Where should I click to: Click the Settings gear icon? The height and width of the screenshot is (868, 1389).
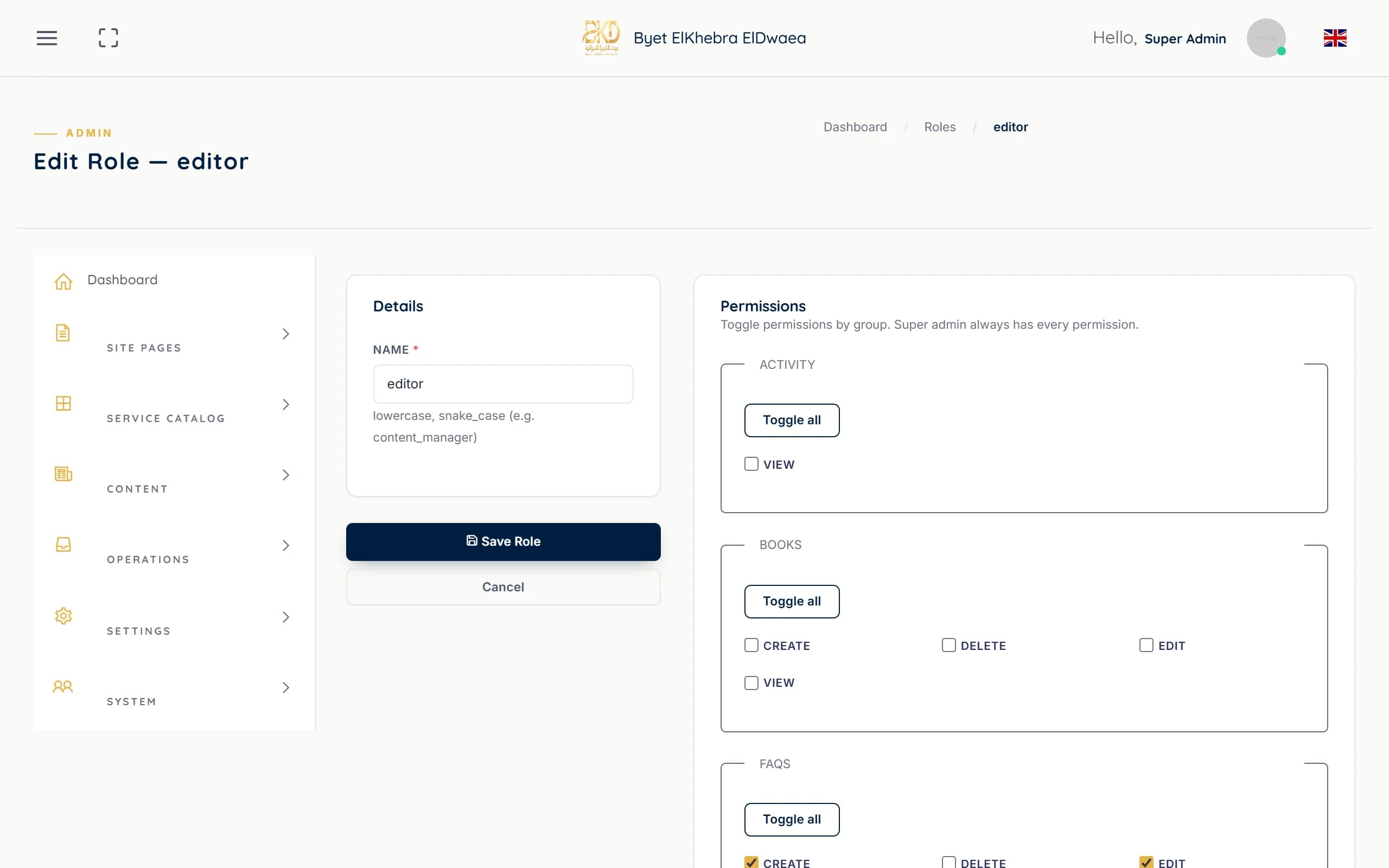[x=63, y=616]
